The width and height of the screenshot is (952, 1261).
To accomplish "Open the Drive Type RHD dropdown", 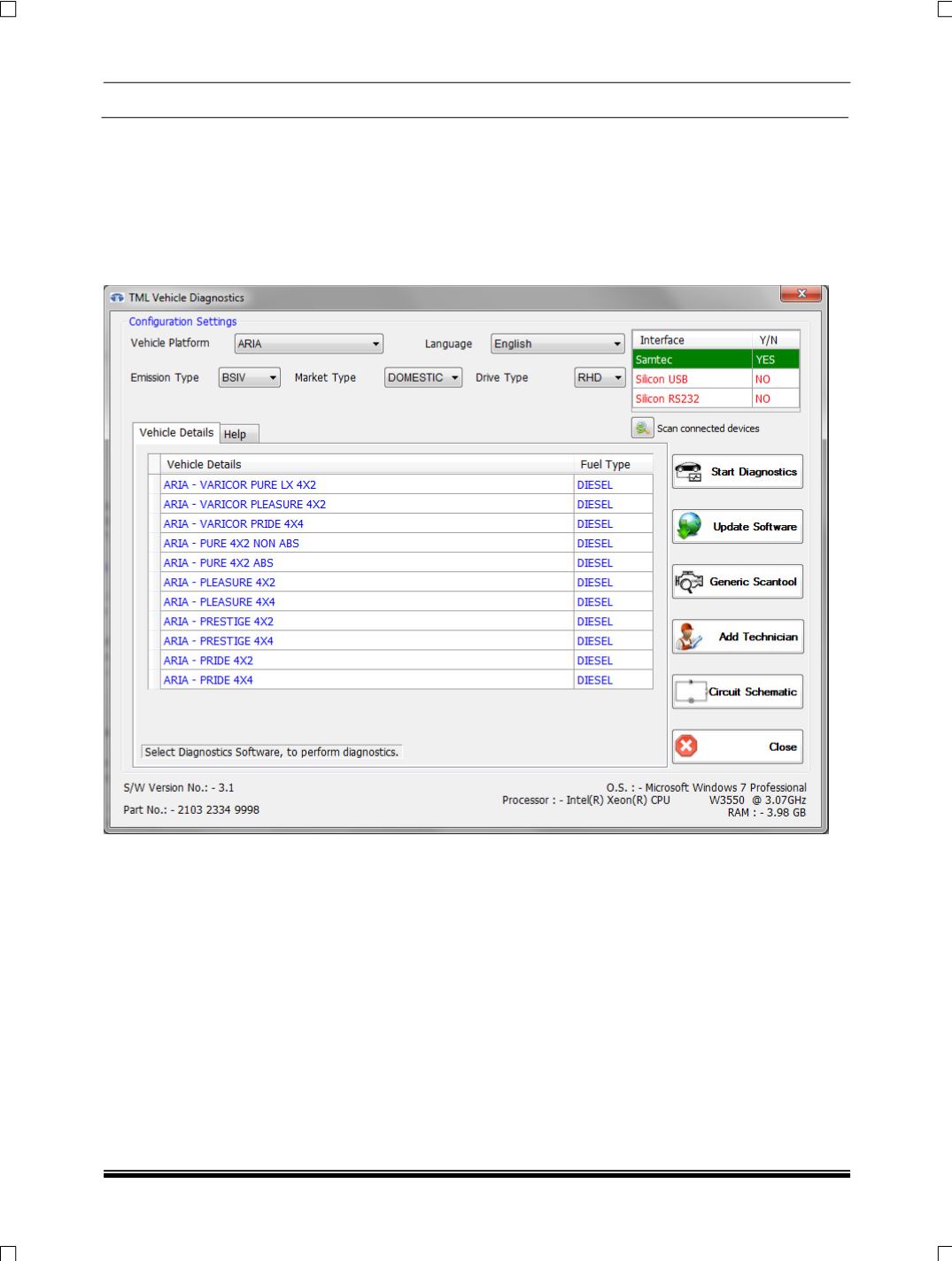I will point(600,377).
